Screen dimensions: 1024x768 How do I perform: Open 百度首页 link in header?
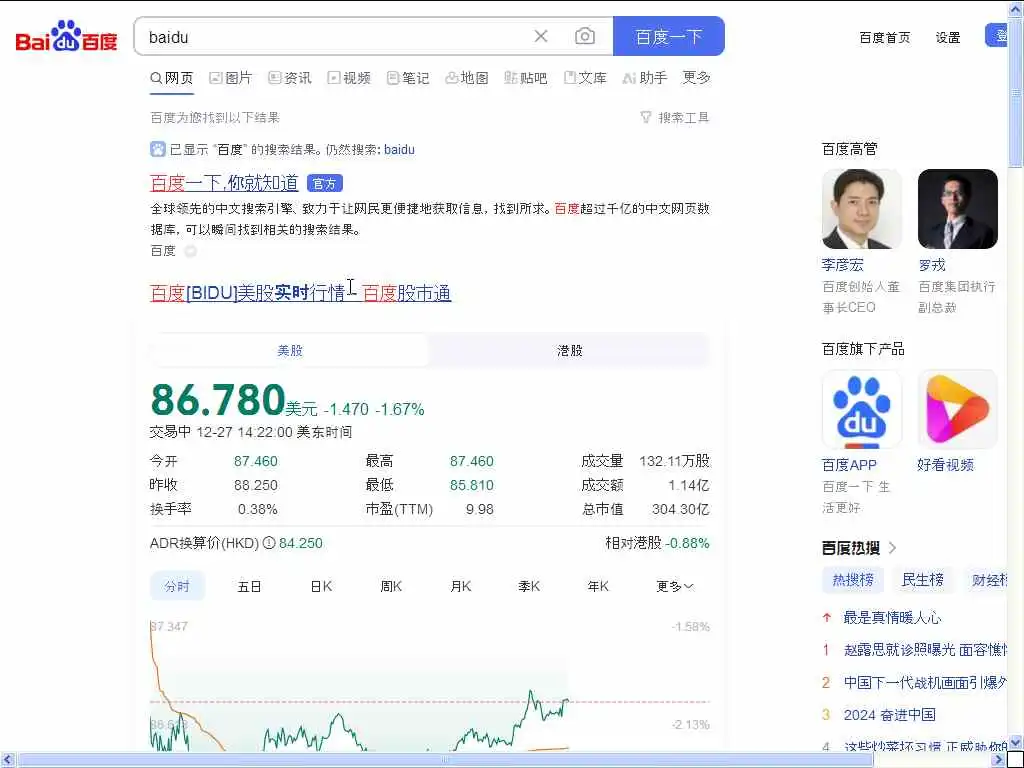point(884,38)
